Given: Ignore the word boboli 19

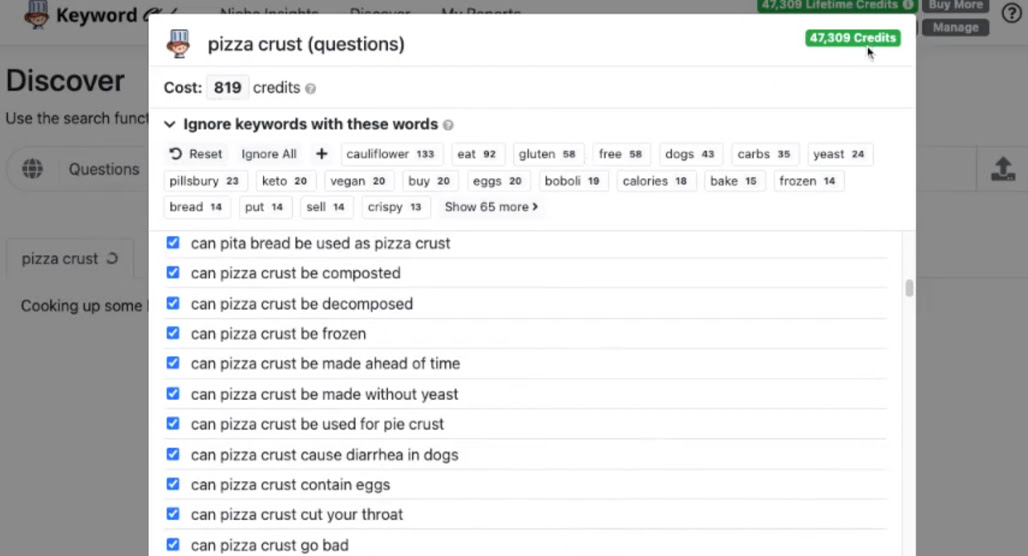Looking at the screenshot, I should [572, 181].
